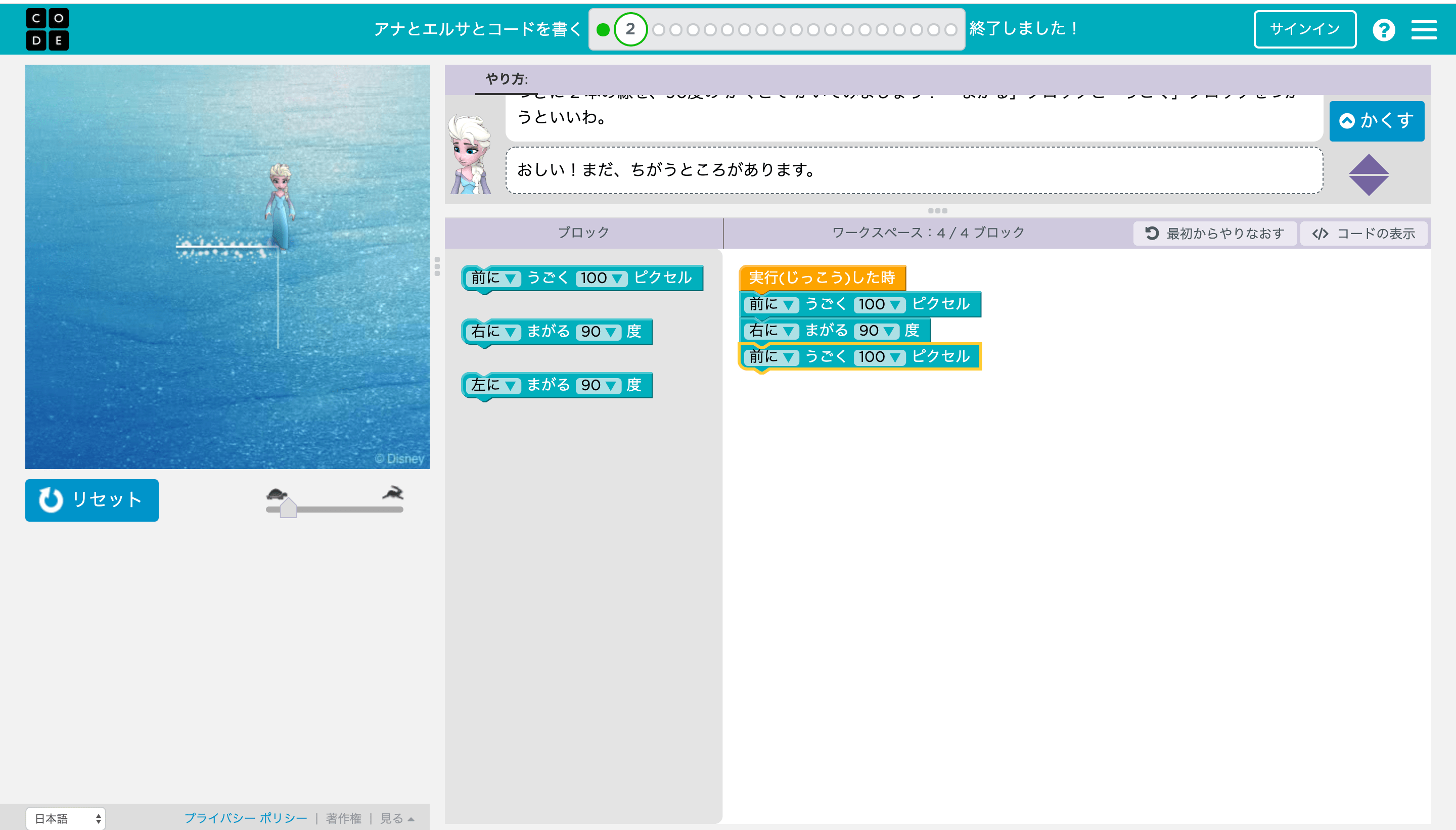Image resolution: width=1456 pixels, height=830 pixels.
Task: Click the rabbit fast-speed icon
Action: point(393,492)
